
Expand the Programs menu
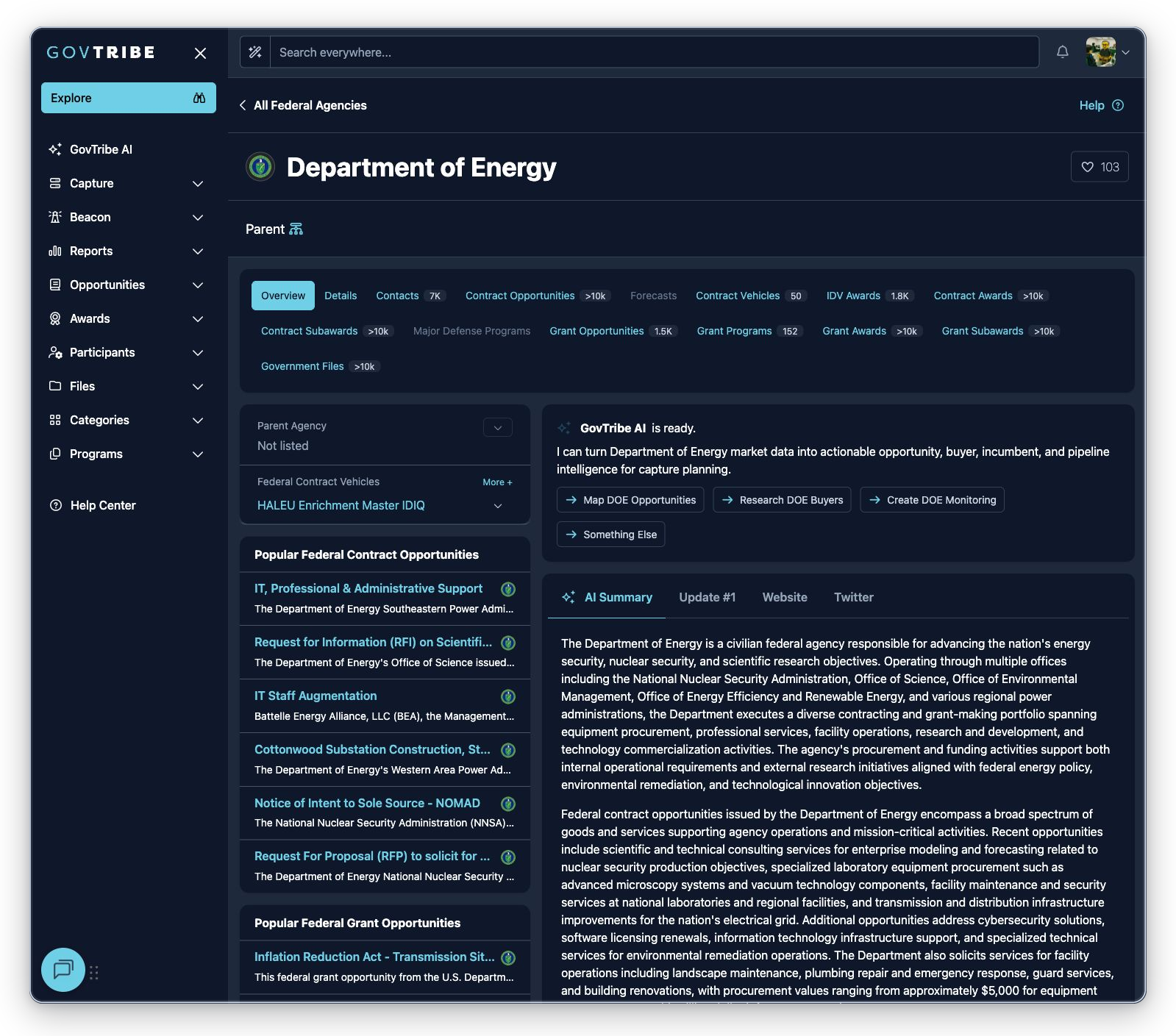198,454
